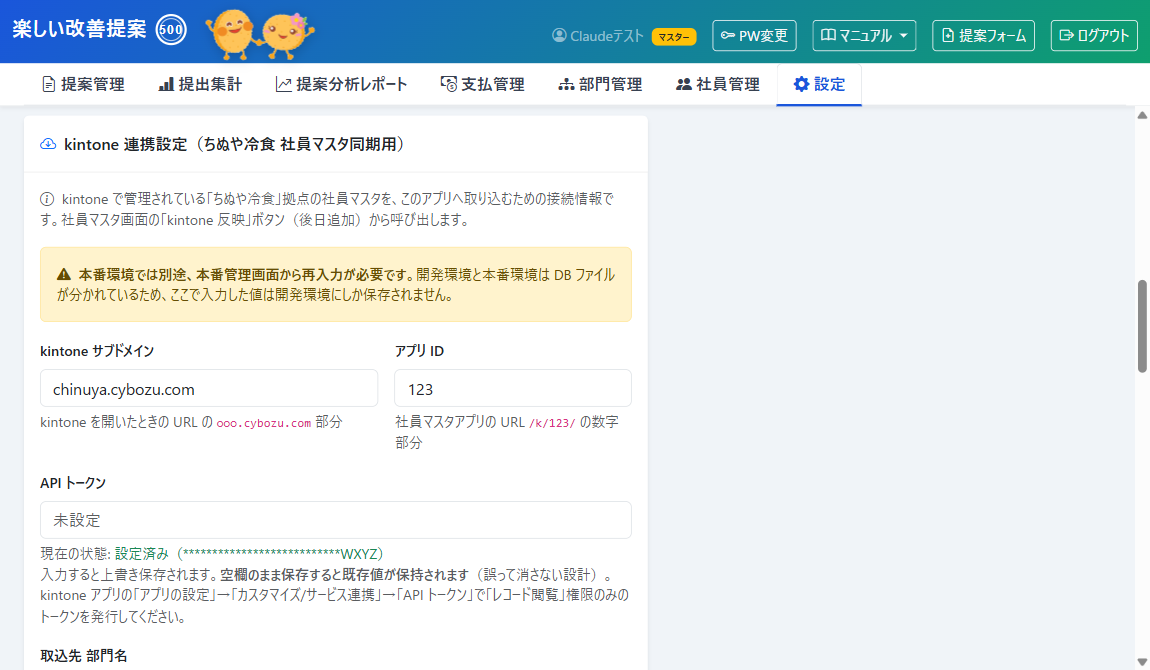
Task: Select the 社員管理 tab
Action: tap(717, 84)
